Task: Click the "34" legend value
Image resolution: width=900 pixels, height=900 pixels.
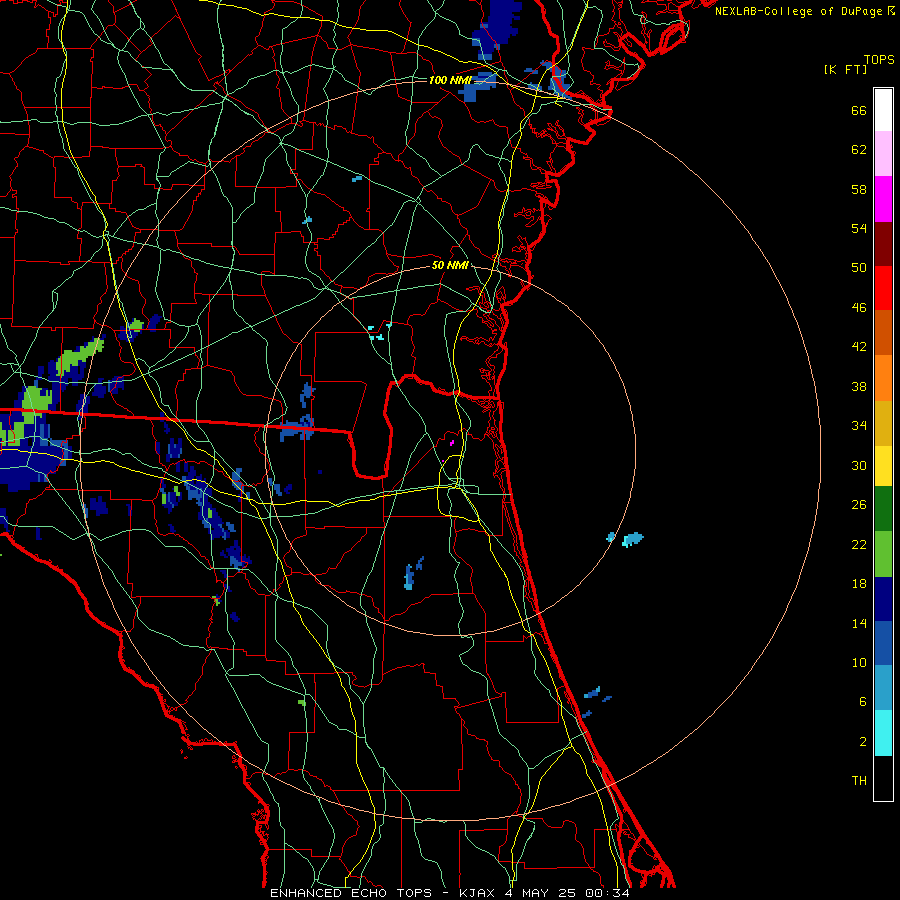Action: [x=859, y=426]
